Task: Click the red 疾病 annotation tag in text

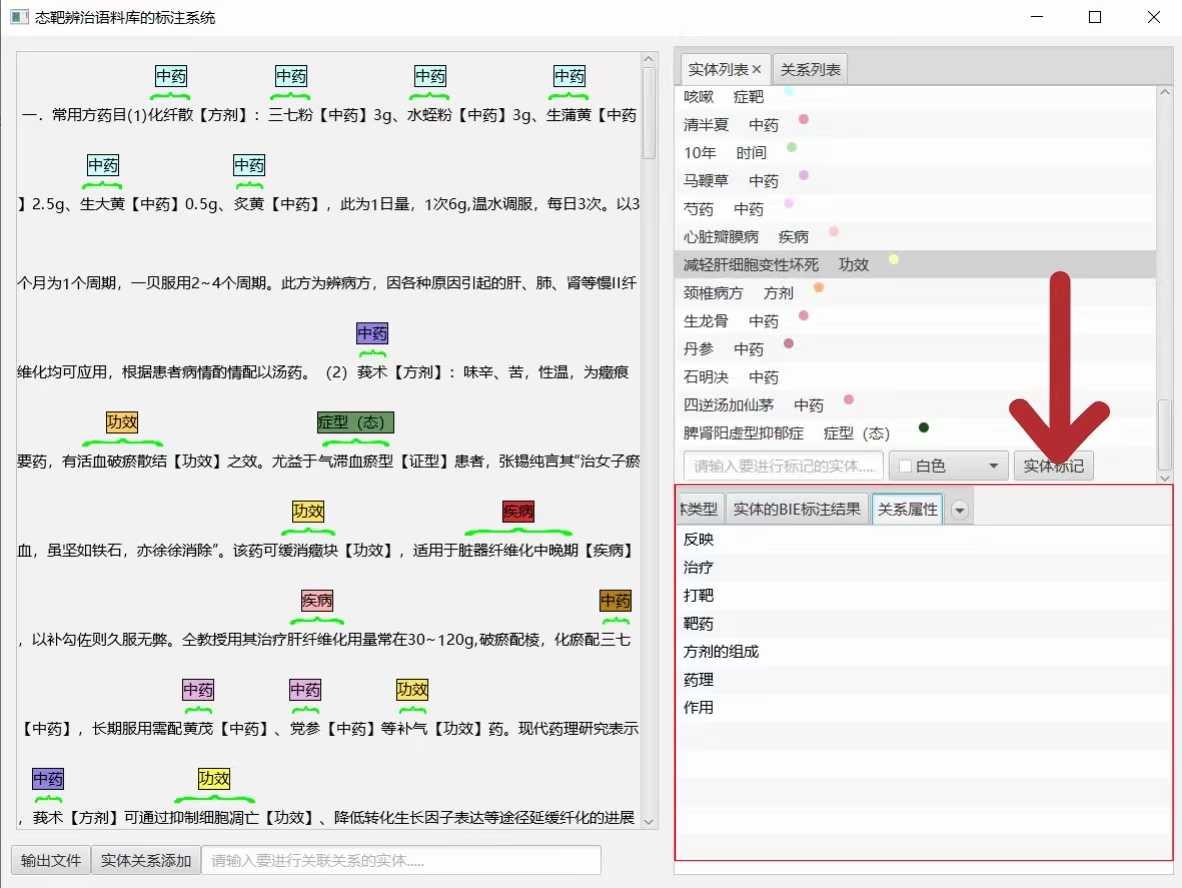Action: point(518,512)
